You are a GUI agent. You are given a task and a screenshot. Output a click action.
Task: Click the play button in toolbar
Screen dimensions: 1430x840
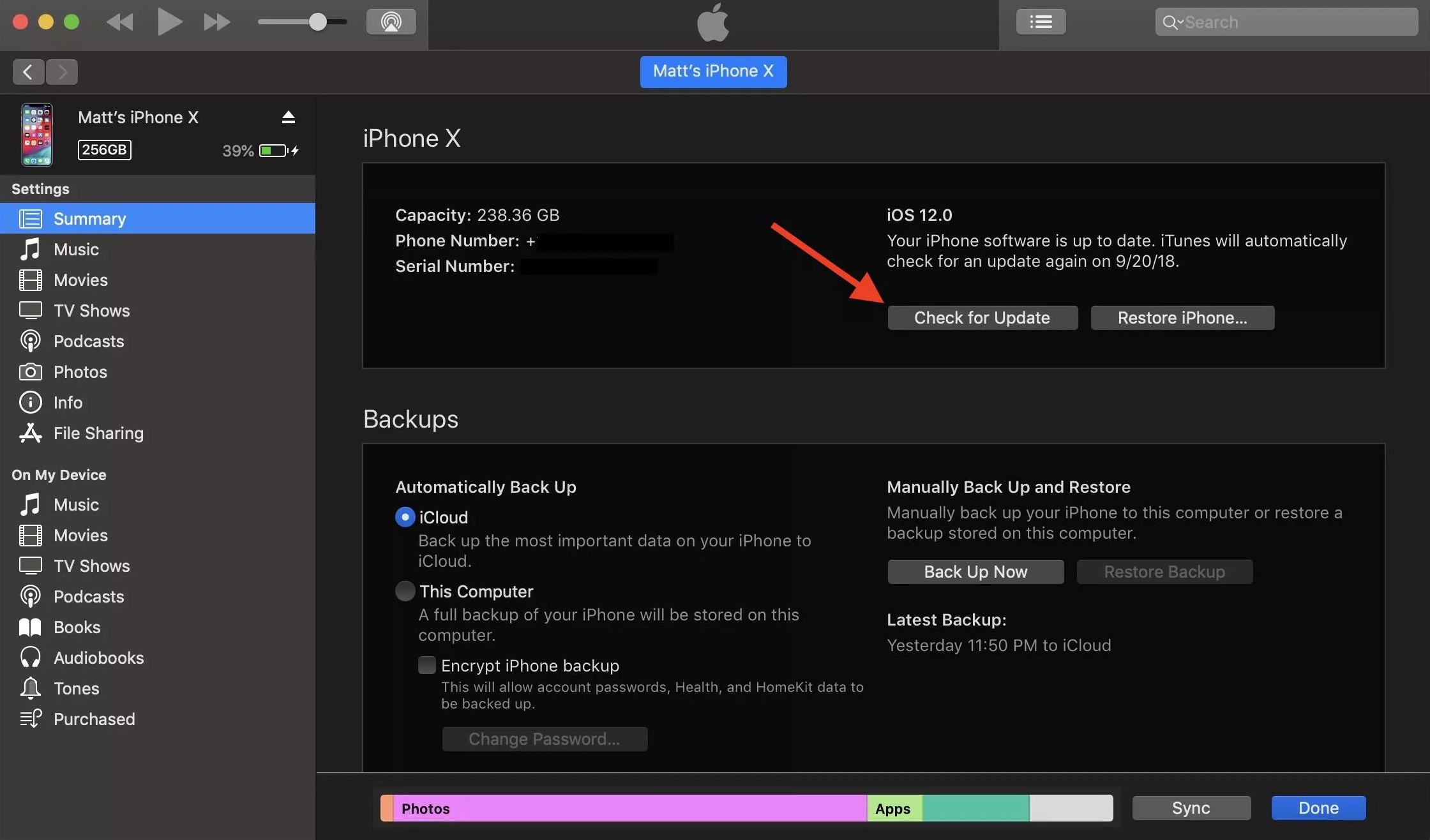coord(169,22)
